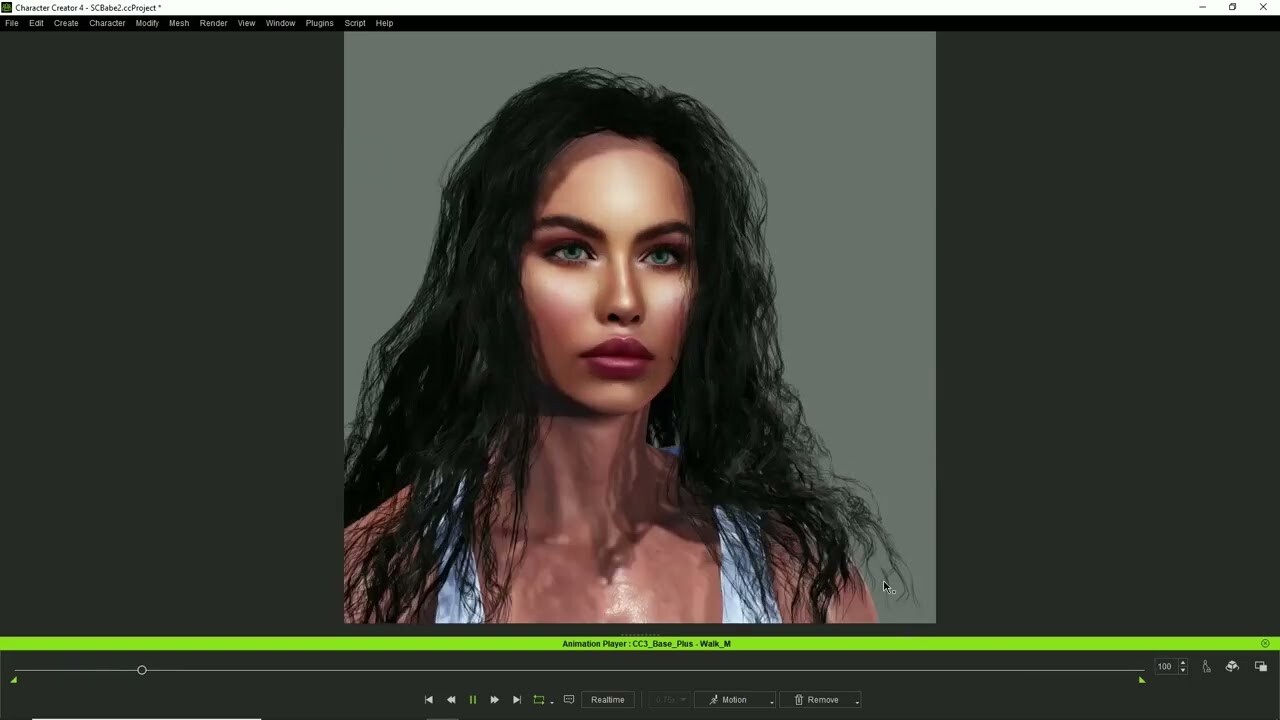Enable Realtime playback mode
This screenshot has height=720, width=1280.
coord(608,699)
